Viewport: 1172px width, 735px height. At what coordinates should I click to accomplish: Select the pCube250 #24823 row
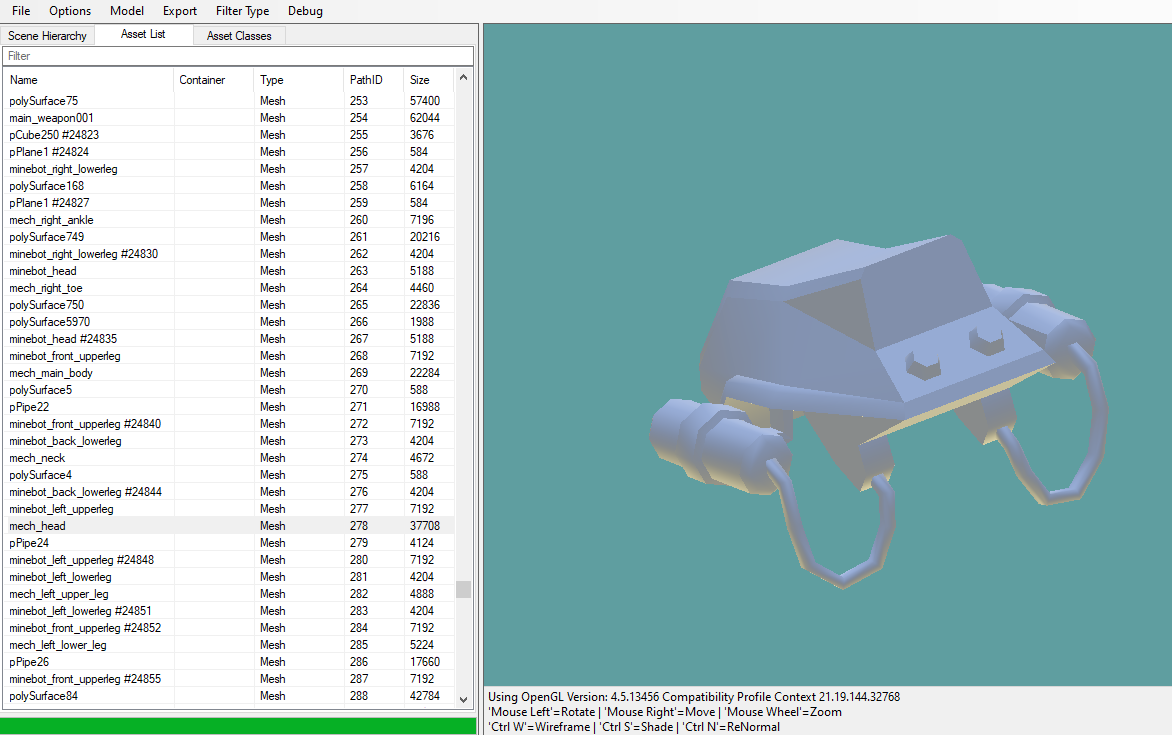point(229,135)
